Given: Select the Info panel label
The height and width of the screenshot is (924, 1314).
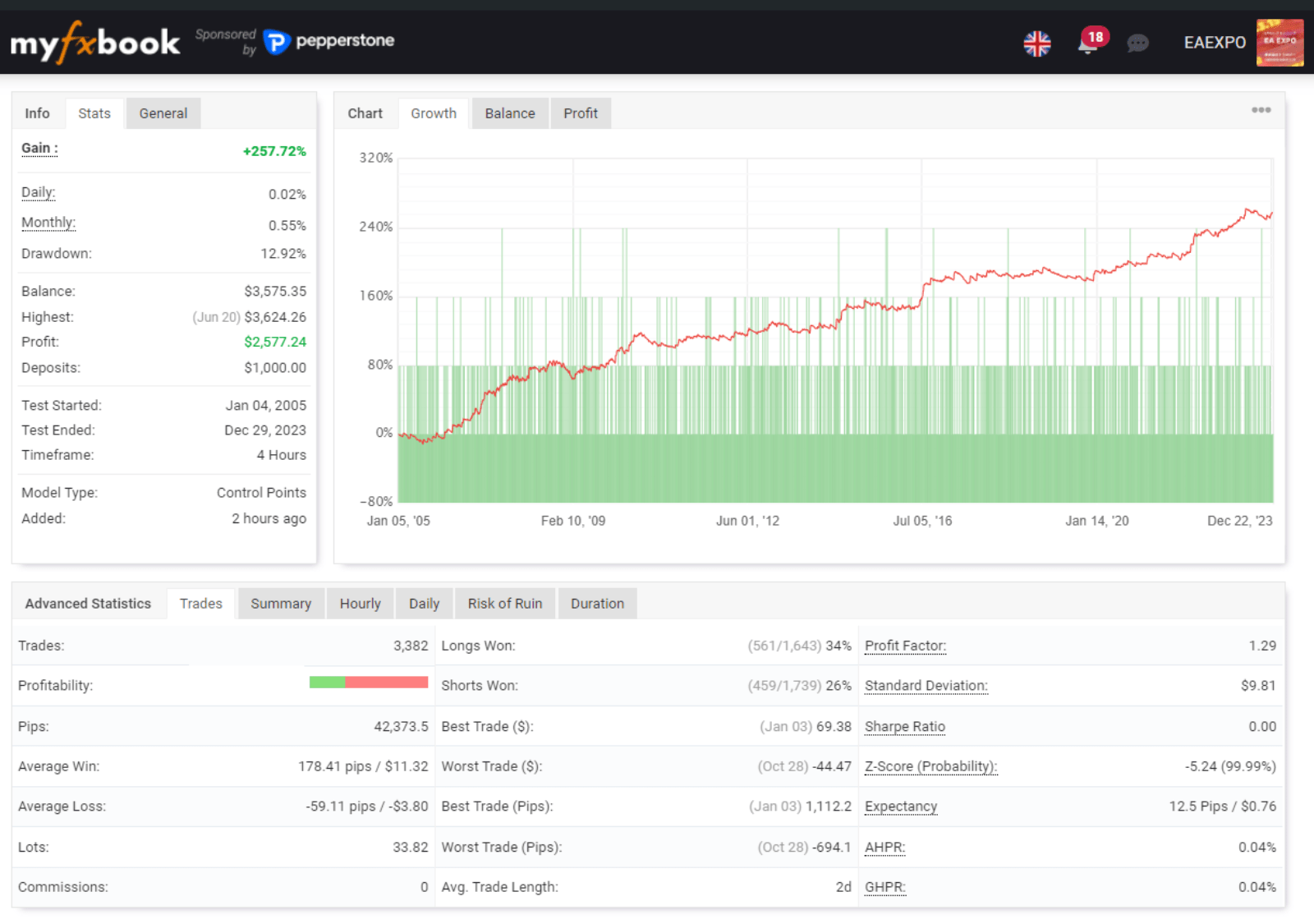Looking at the screenshot, I should pyautogui.click(x=37, y=113).
